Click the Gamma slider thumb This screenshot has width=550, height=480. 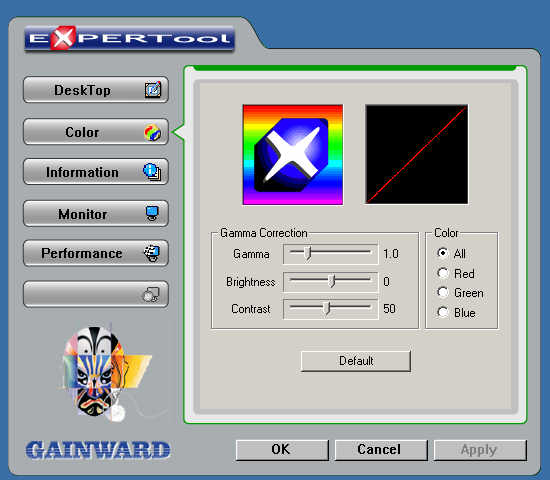307,253
